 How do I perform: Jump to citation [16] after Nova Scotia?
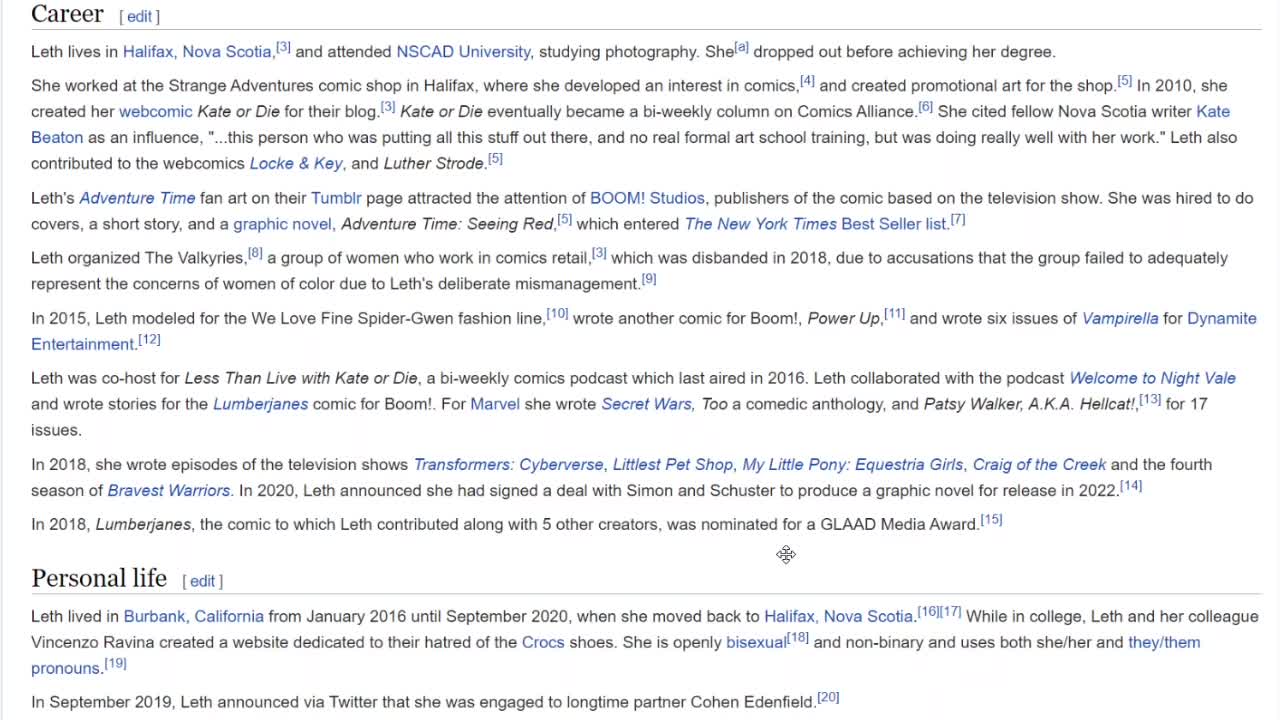[928, 611]
